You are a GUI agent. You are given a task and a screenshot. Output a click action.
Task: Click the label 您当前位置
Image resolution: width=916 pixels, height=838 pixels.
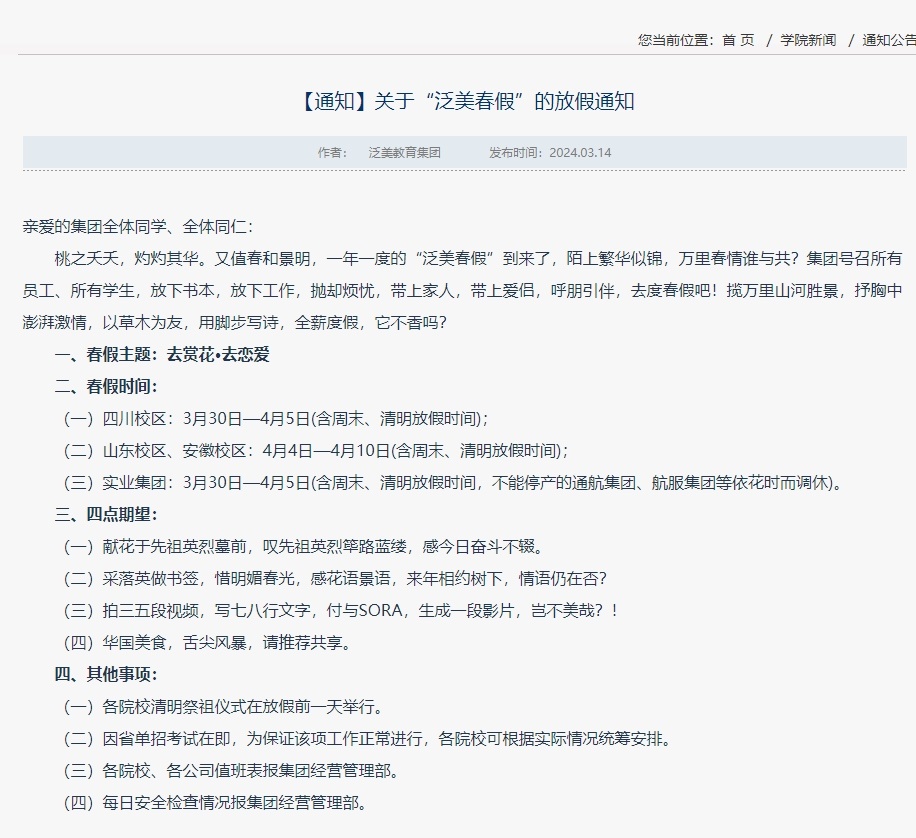coord(676,40)
